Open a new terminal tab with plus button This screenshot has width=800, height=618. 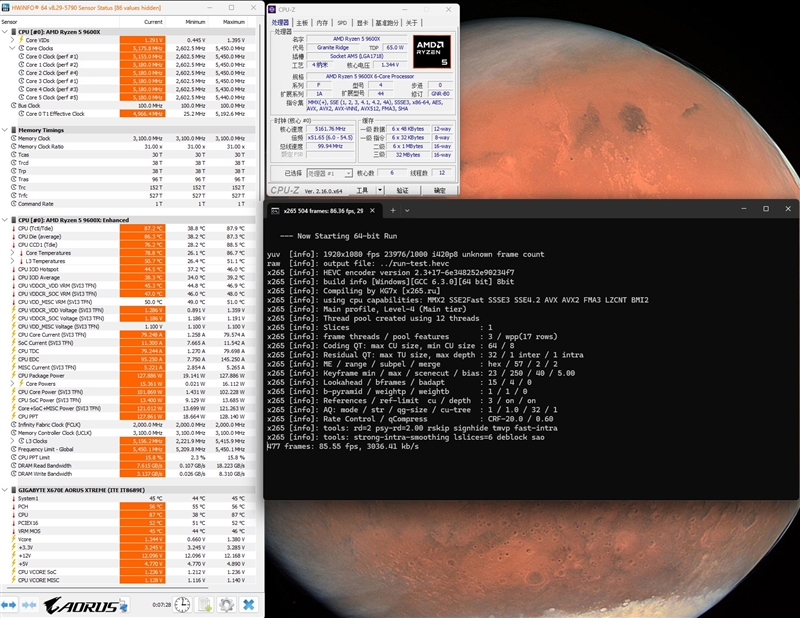point(393,210)
